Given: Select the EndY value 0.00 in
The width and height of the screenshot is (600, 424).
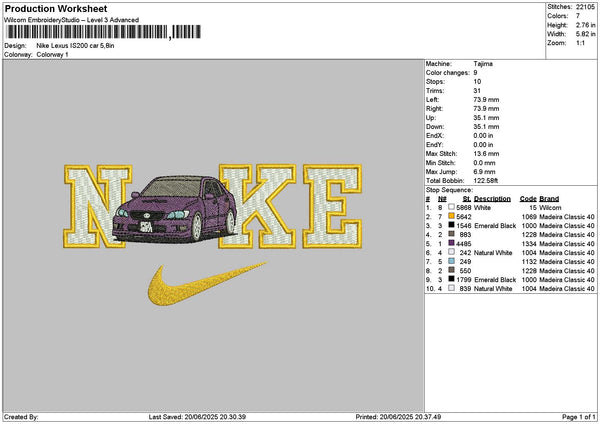Looking at the screenshot, I should [483, 145].
